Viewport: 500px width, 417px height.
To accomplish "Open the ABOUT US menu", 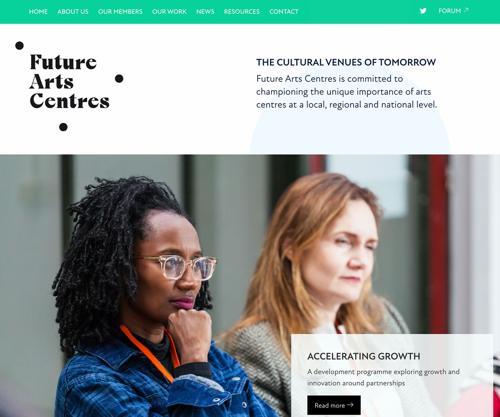I will 73,12.
